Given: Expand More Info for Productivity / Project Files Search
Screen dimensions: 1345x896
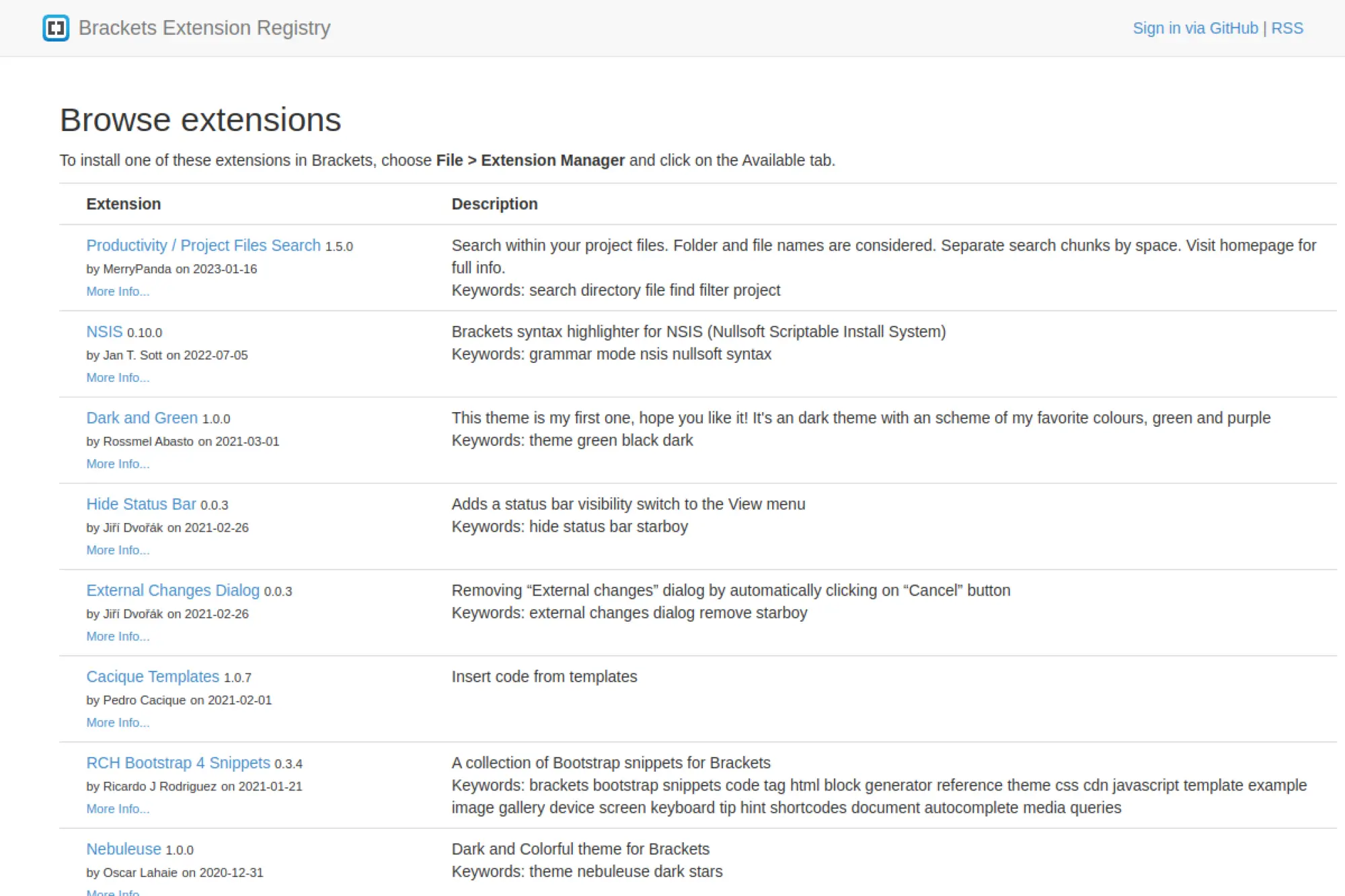Looking at the screenshot, I should [118, 291].
